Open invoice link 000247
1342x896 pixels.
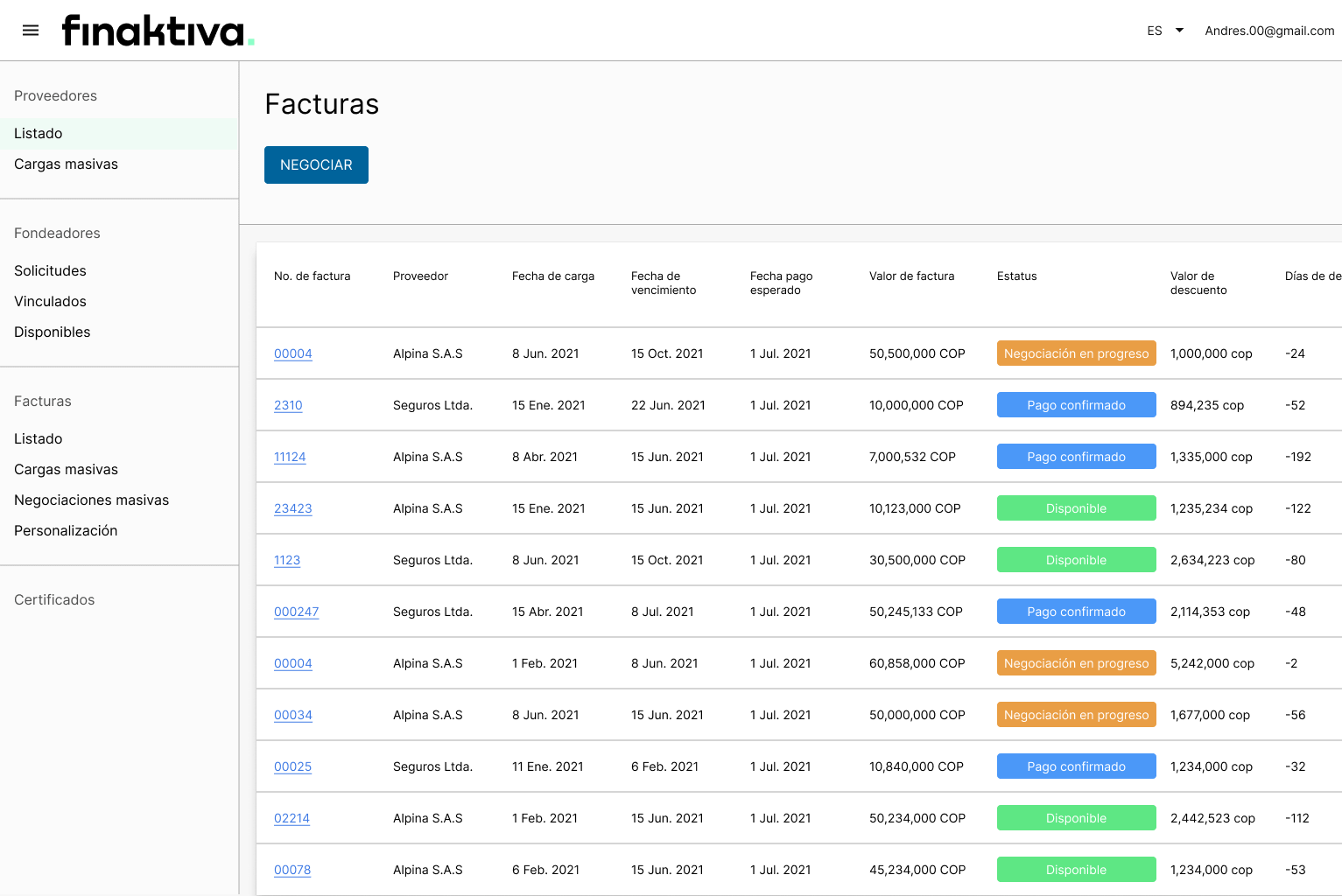[x=296, y=612]
